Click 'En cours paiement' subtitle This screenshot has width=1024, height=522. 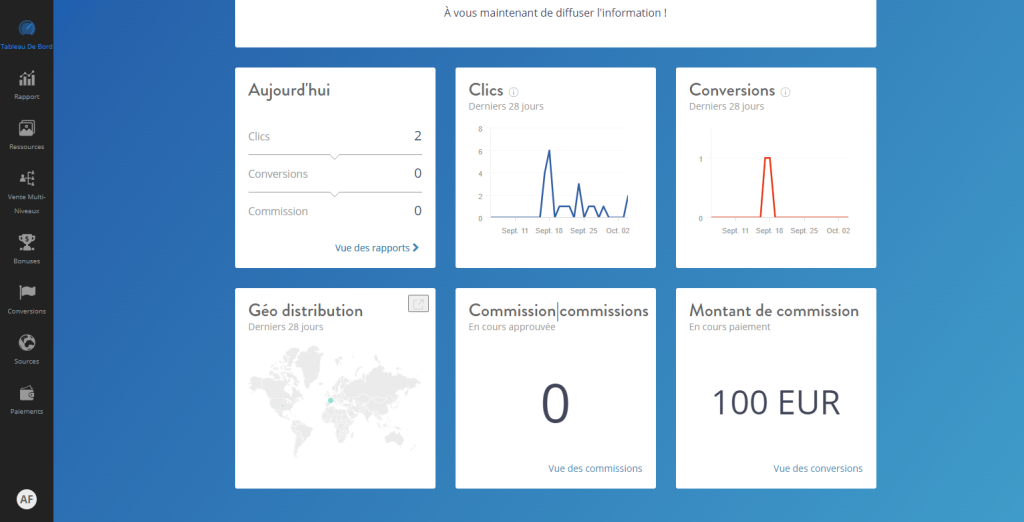coord(729,327)
